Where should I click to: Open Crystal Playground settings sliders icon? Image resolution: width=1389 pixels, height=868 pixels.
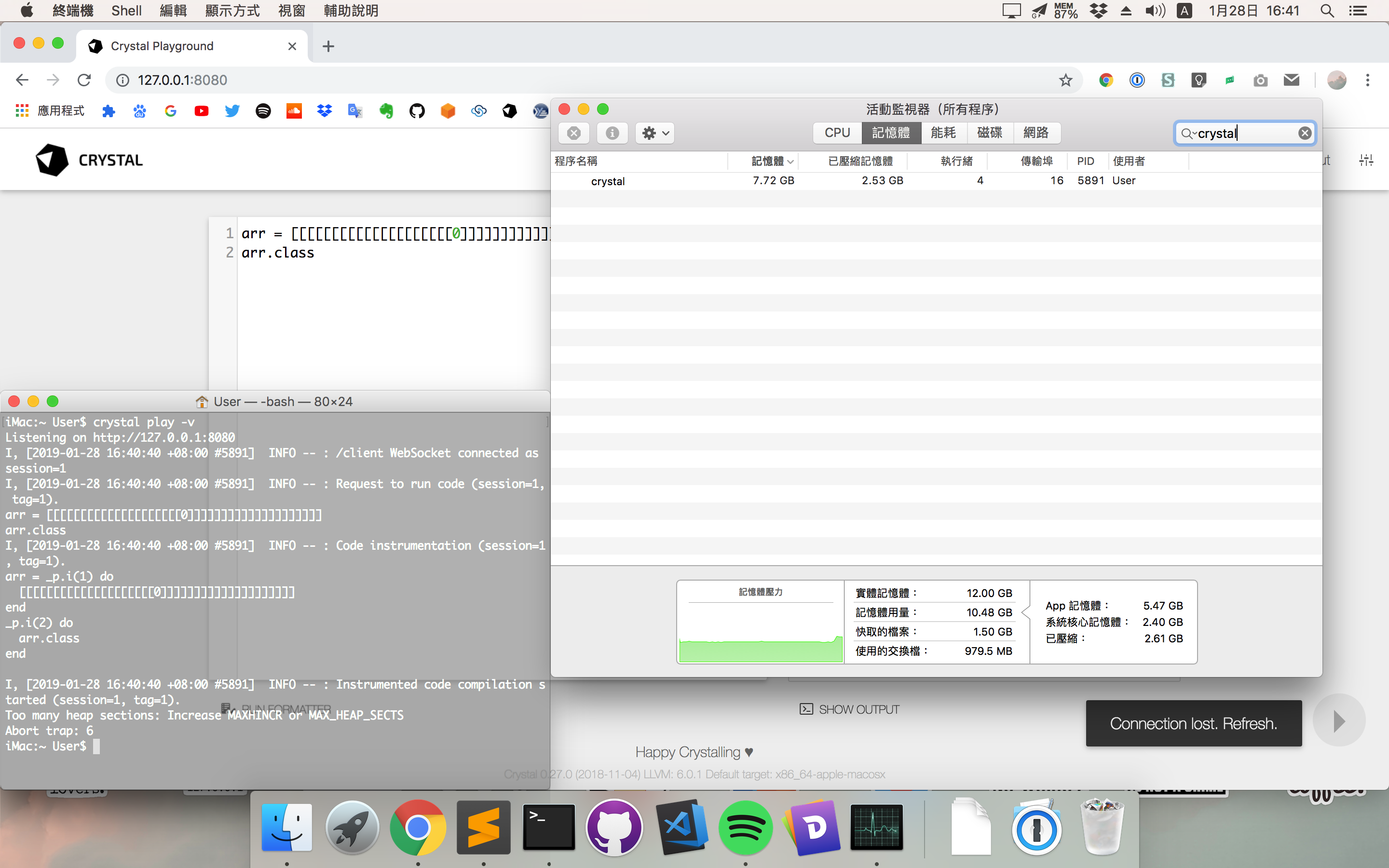1366,161
